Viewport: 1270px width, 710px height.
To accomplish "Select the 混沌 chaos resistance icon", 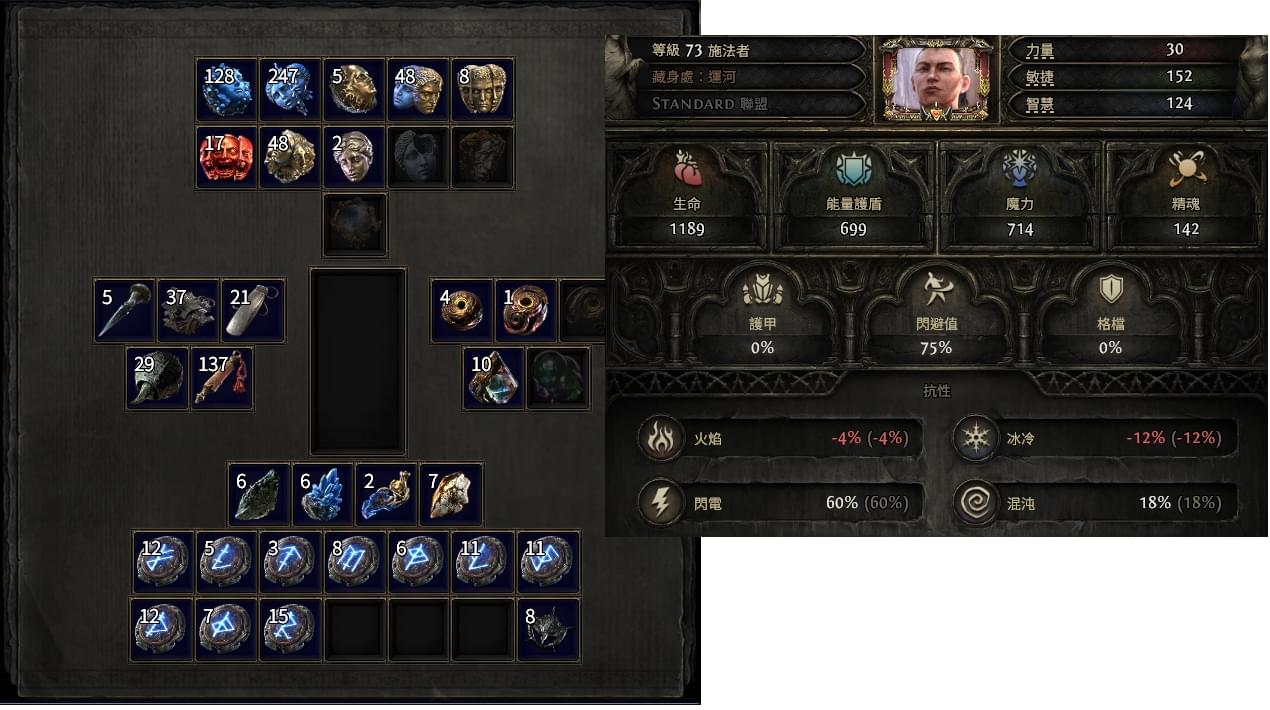I will 972,502.
